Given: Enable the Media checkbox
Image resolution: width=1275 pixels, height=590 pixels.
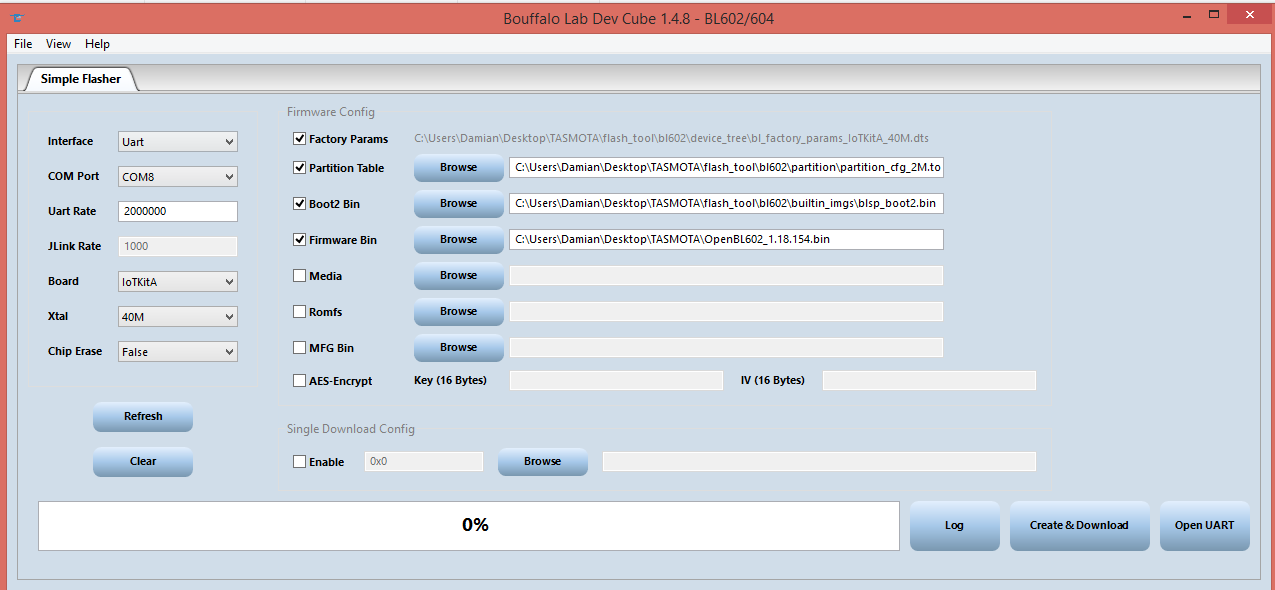Looking at the screenshot, I should pyautogui.click(x=299, y=276).
